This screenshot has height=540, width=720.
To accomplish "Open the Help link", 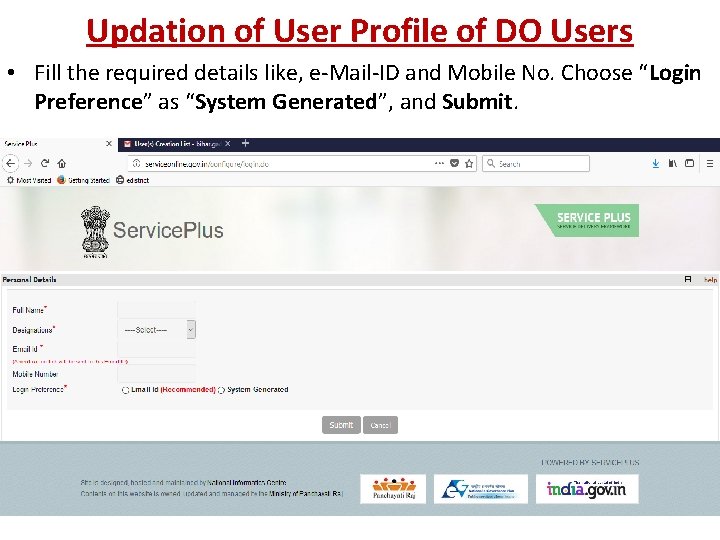I will (710, 279).
